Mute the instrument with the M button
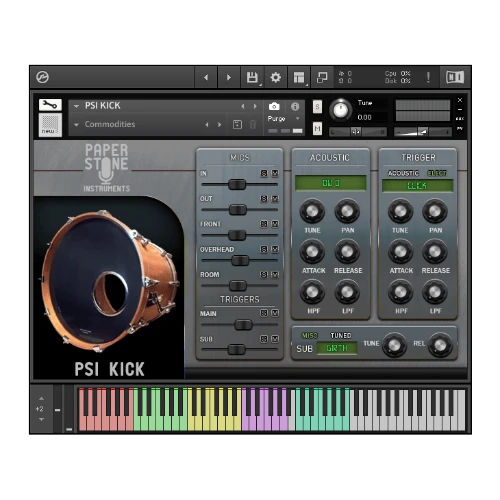The height and width of the screenshot is (500, 500). (317, 128)
